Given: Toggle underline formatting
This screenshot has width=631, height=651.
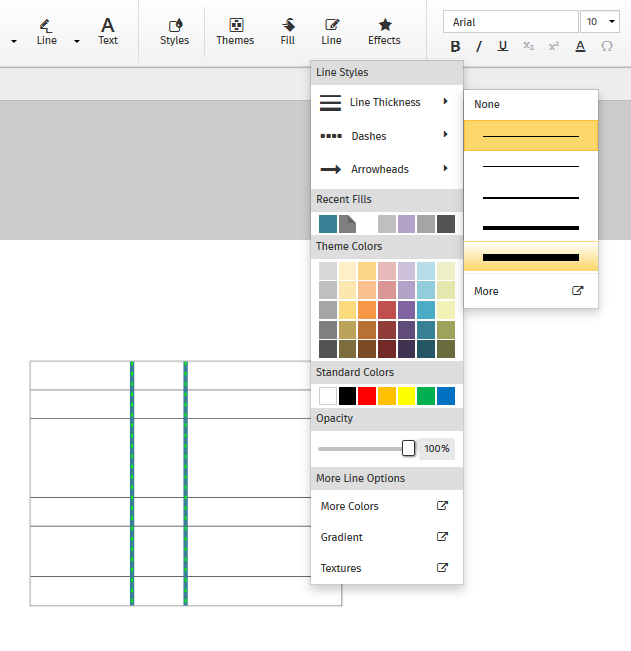Looking at the screenshot, I should 503,46.
